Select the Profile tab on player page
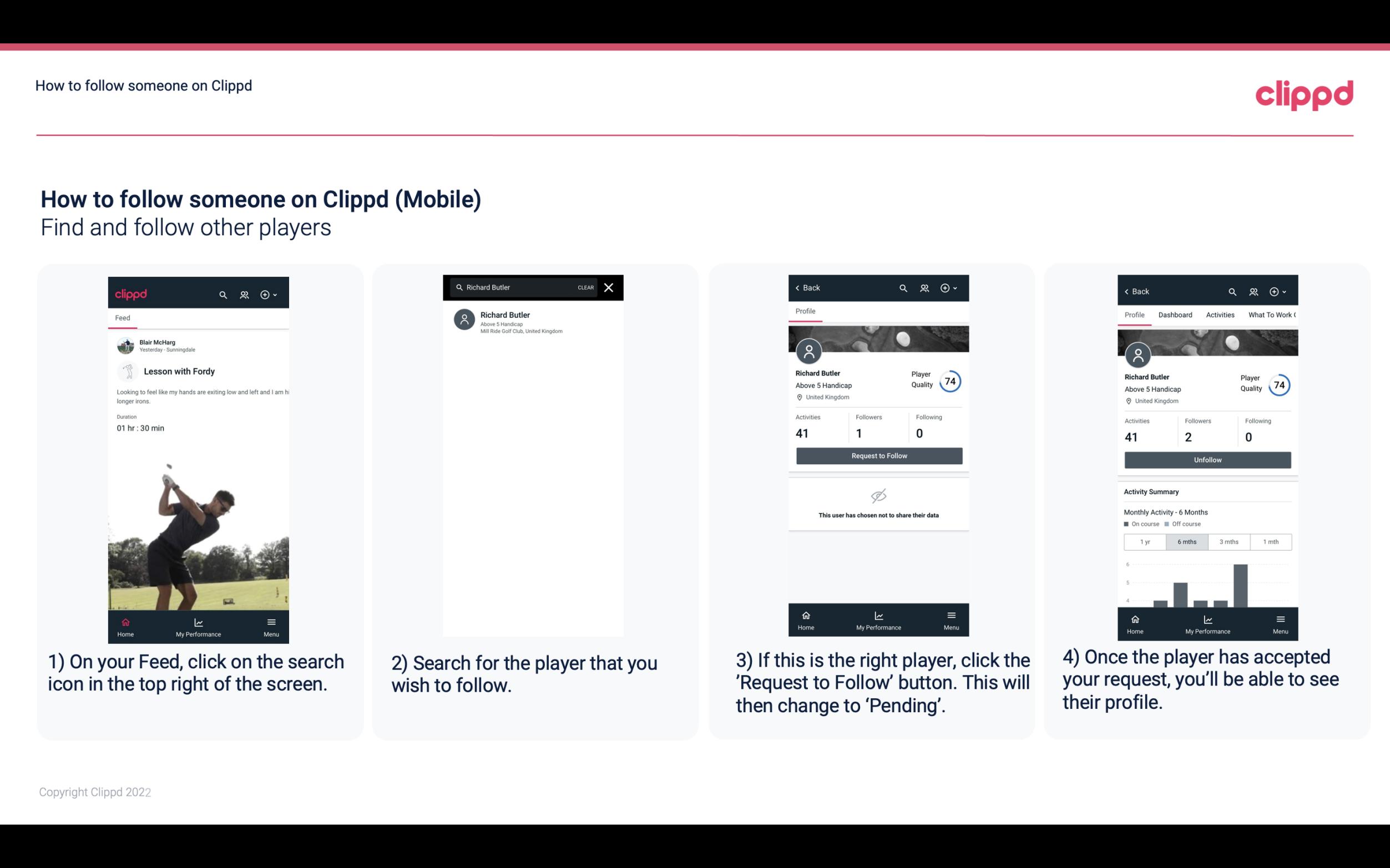 [x=805, y=311]
